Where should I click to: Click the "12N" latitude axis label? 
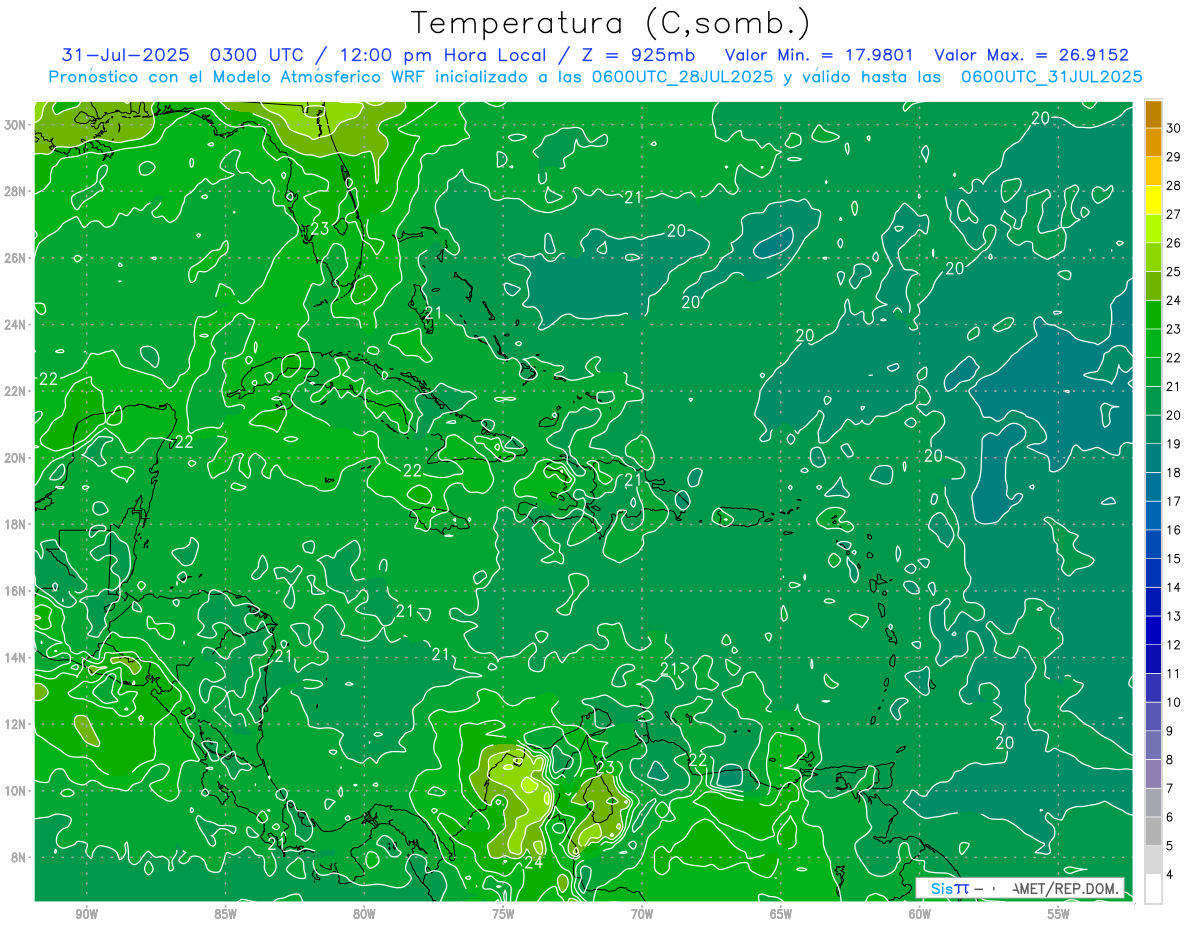pyautogui.click(x=15, y=724)
